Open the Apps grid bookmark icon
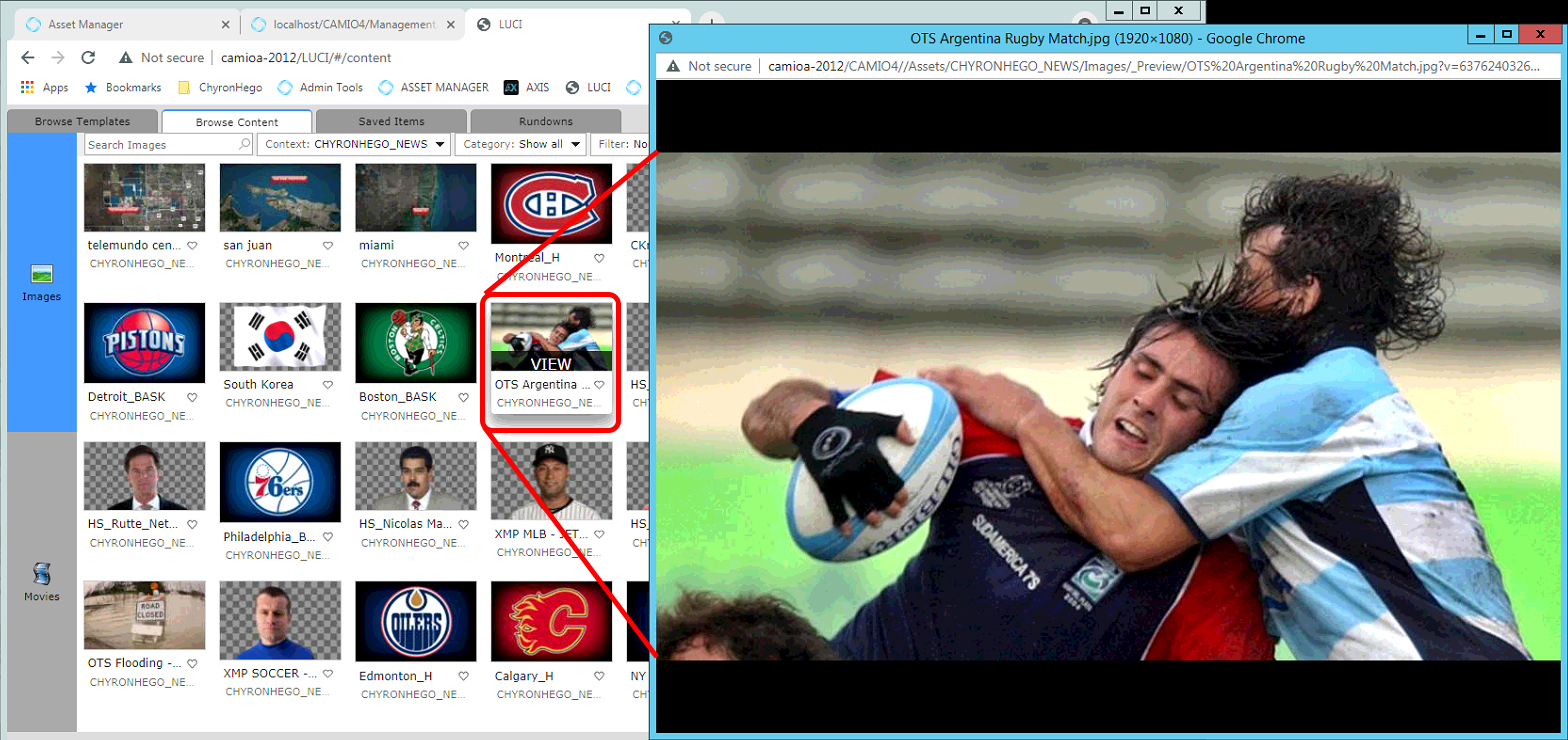 [27, 87]
